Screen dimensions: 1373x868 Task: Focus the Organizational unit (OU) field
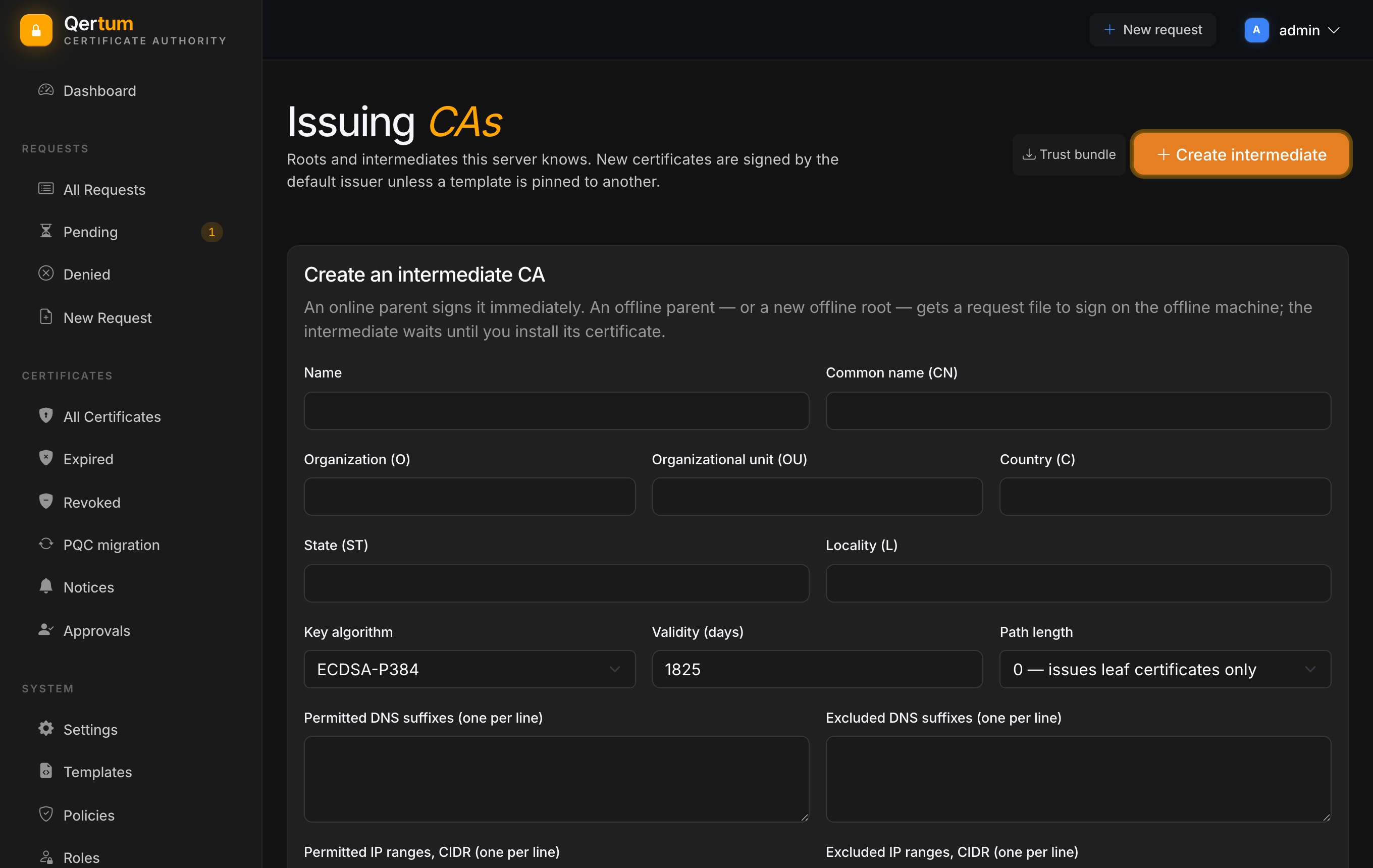(x=817, y=497)
